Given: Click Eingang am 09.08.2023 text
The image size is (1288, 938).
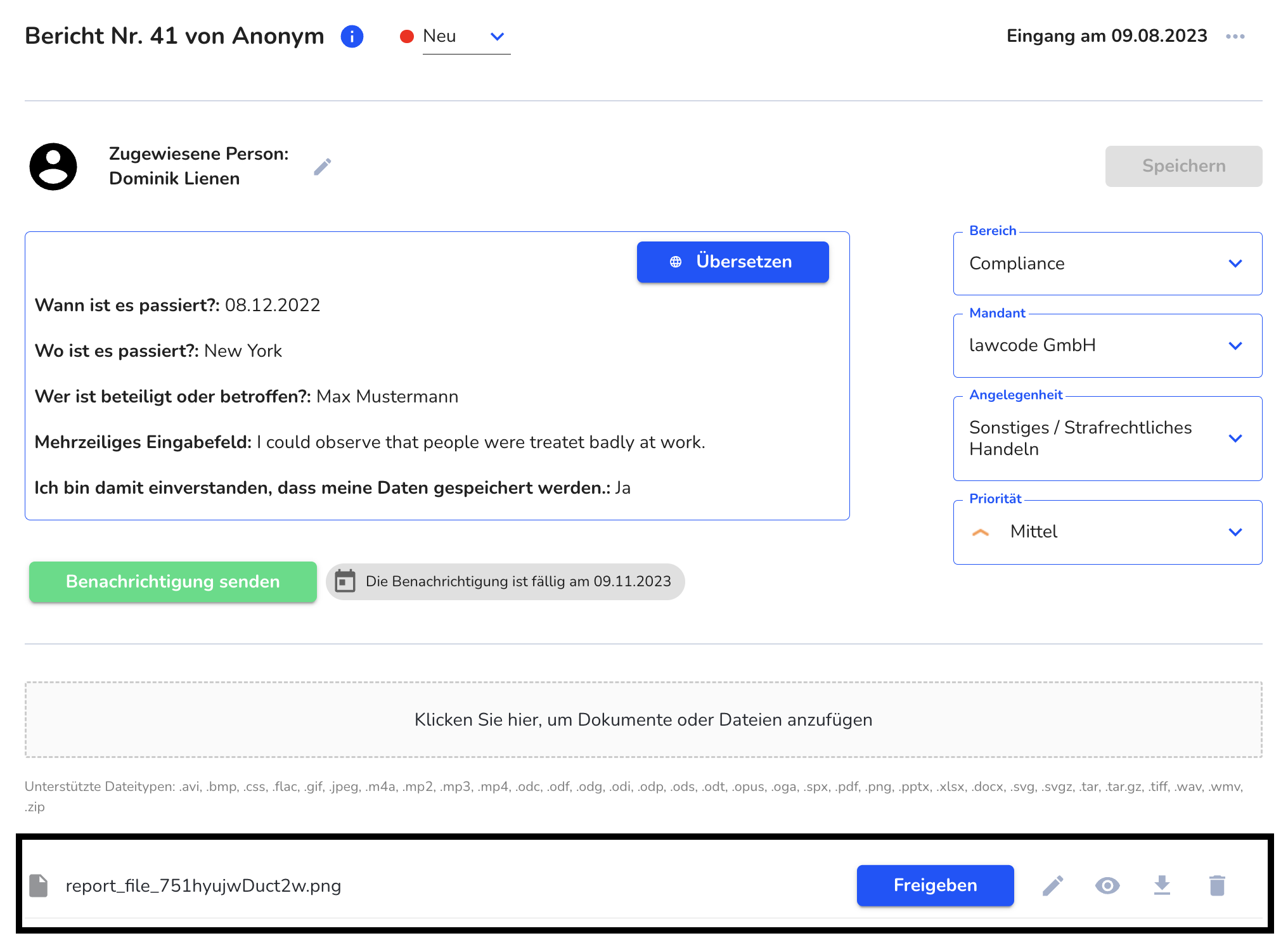Looking at the screenshot, I should pyautogui.click(x=1107, y=36).
